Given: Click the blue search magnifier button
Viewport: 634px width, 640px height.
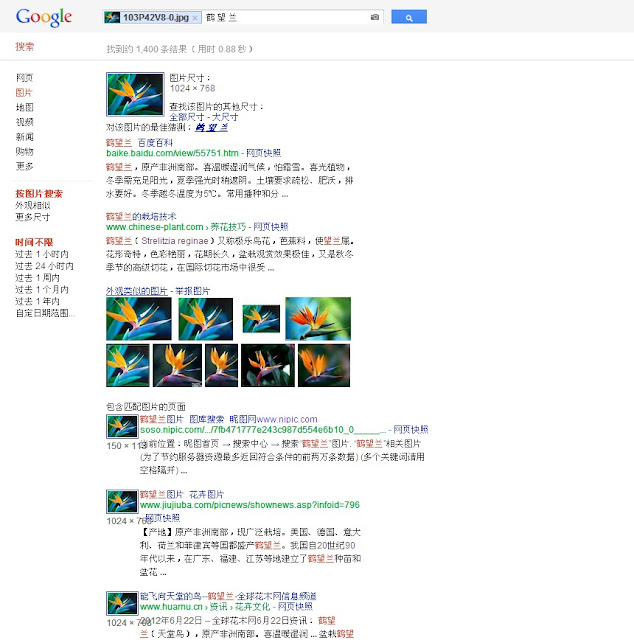Looking at the screenshot, I should 409,17.
